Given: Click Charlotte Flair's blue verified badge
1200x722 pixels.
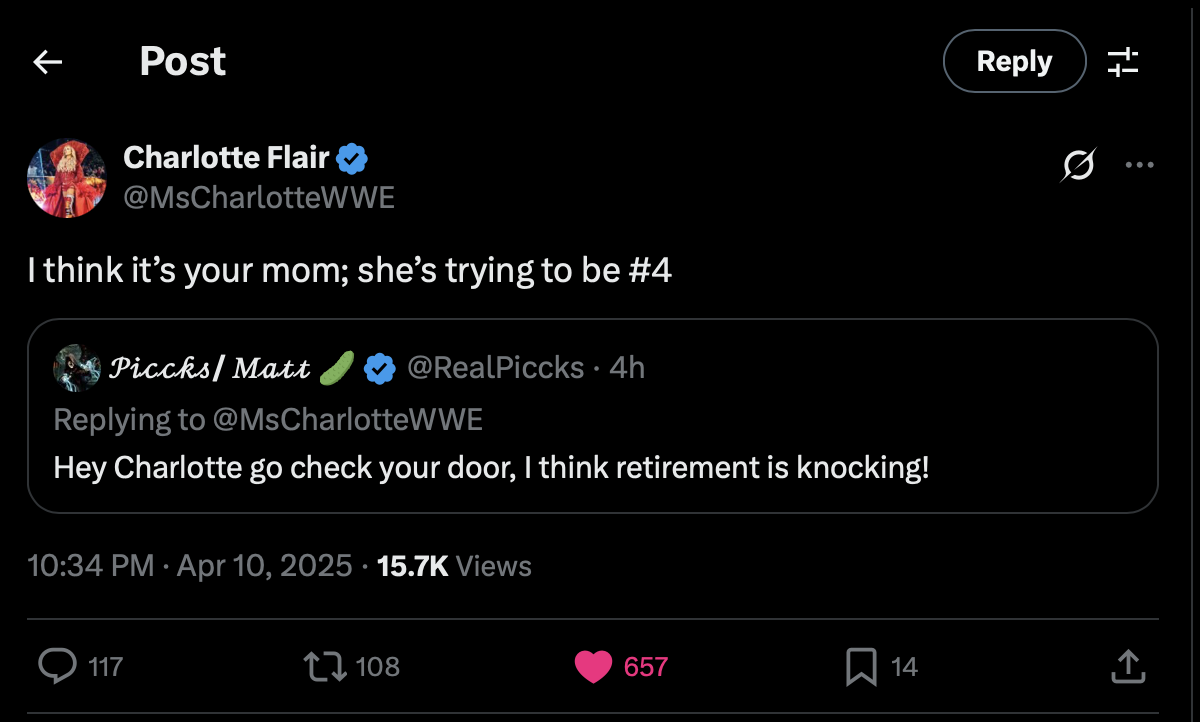Looking at the screenshot, I should 352,157.
